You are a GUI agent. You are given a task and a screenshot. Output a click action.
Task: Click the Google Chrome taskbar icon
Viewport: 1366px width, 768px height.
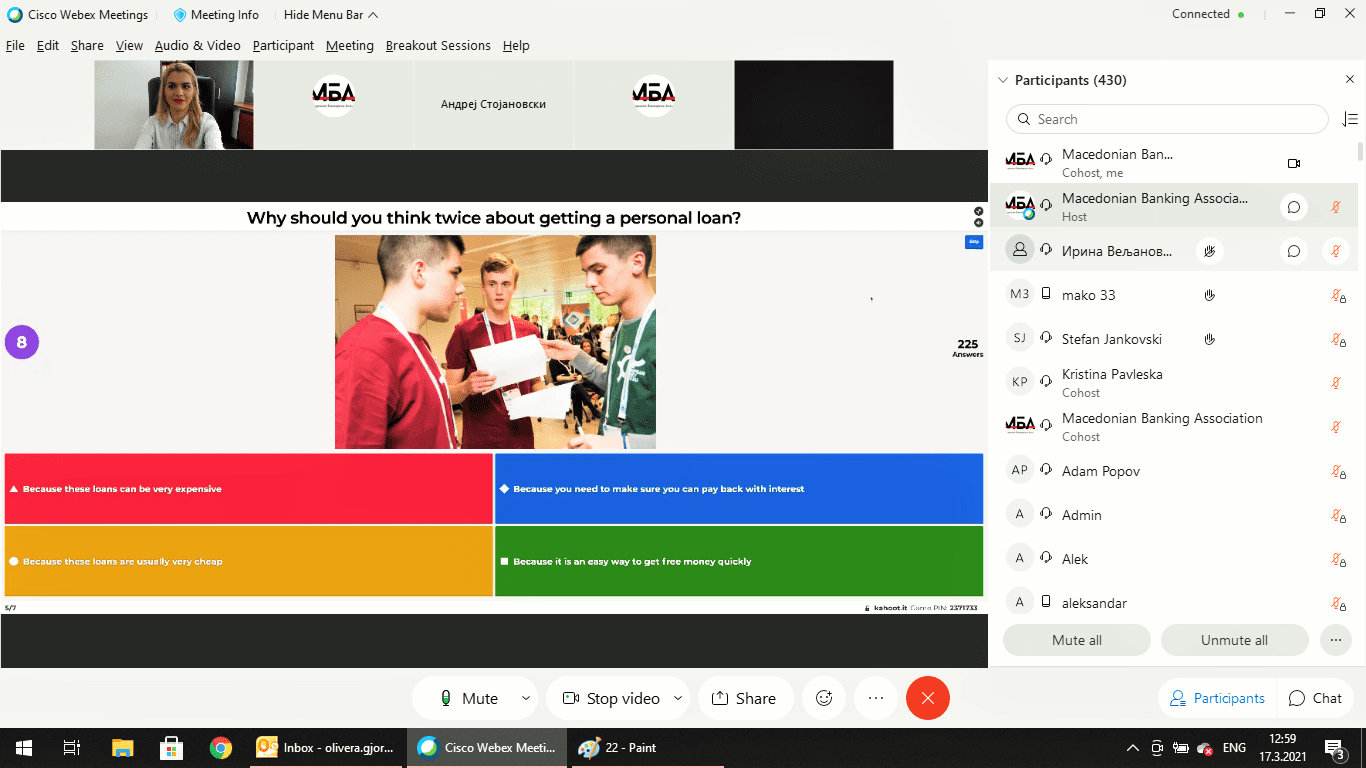point(221,748)
